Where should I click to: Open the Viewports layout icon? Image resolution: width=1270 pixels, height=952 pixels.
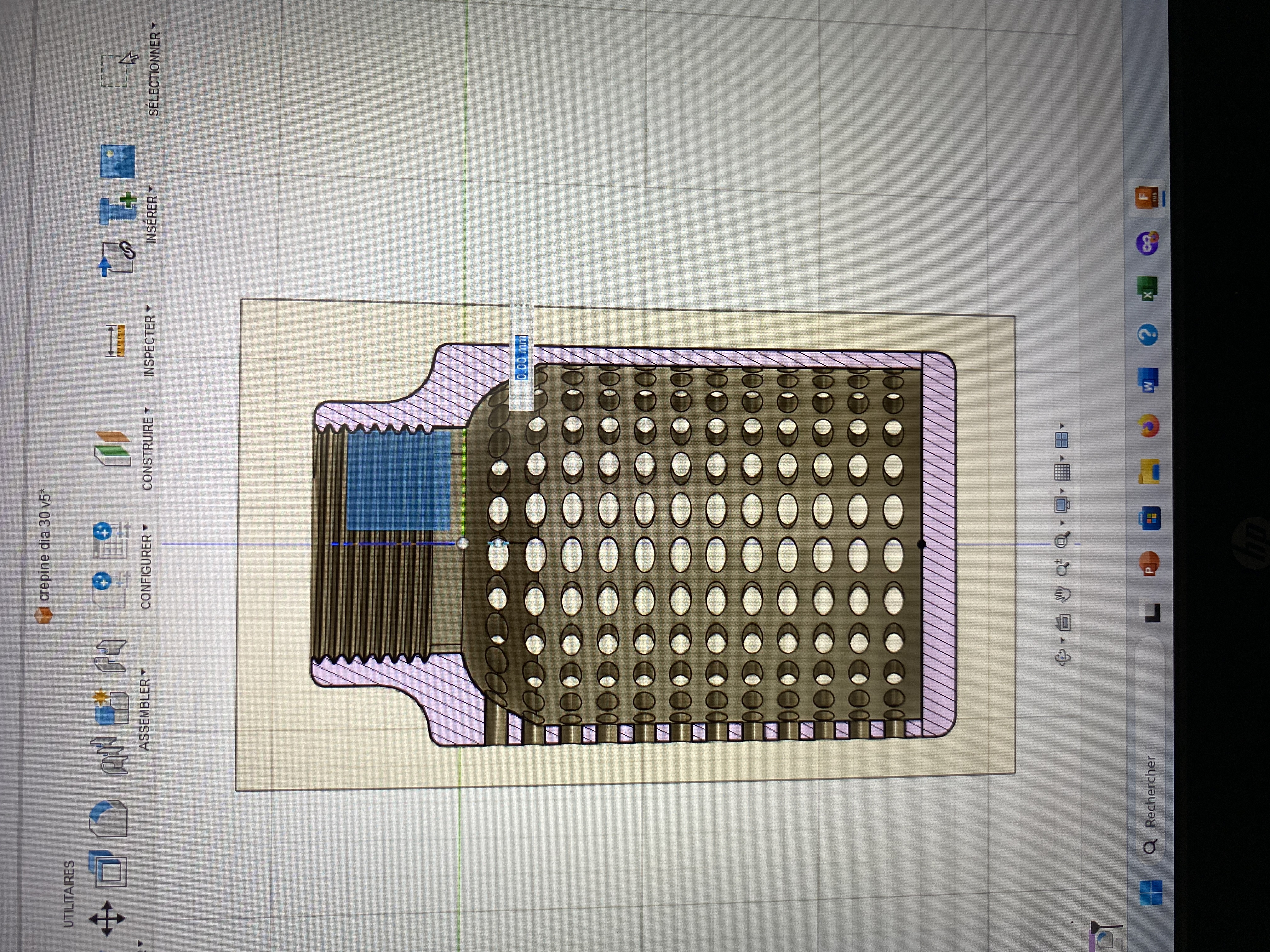coord(1062,440)
